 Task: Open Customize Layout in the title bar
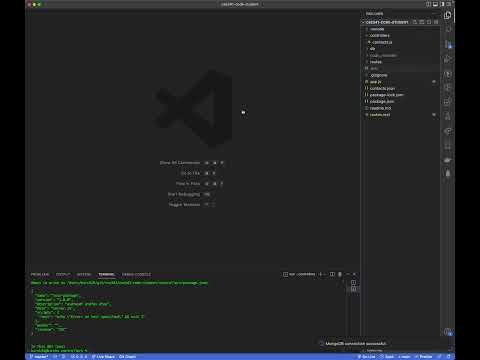point(449,4)
